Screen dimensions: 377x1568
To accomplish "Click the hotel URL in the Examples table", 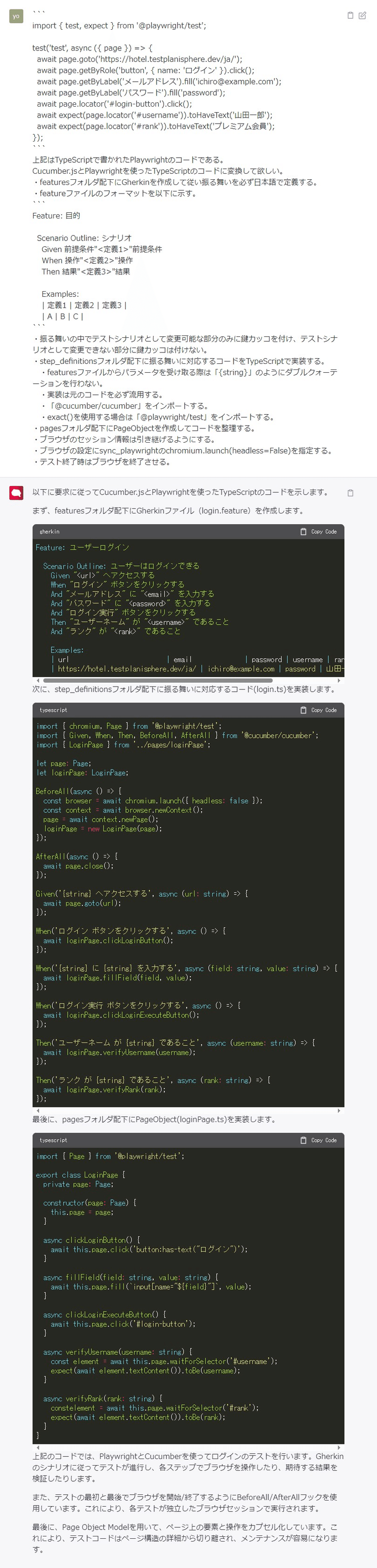I will tap(126, 669).
